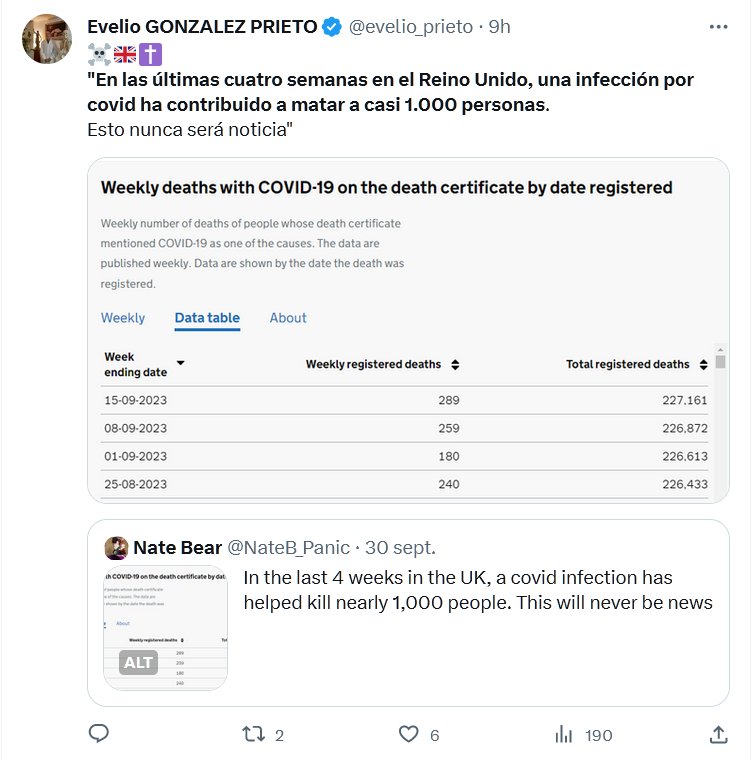Viewport: 752px width, 760px height.
Task: Open Nate Bear's quoted tweet thumbnail
Action: coord(166,628)
